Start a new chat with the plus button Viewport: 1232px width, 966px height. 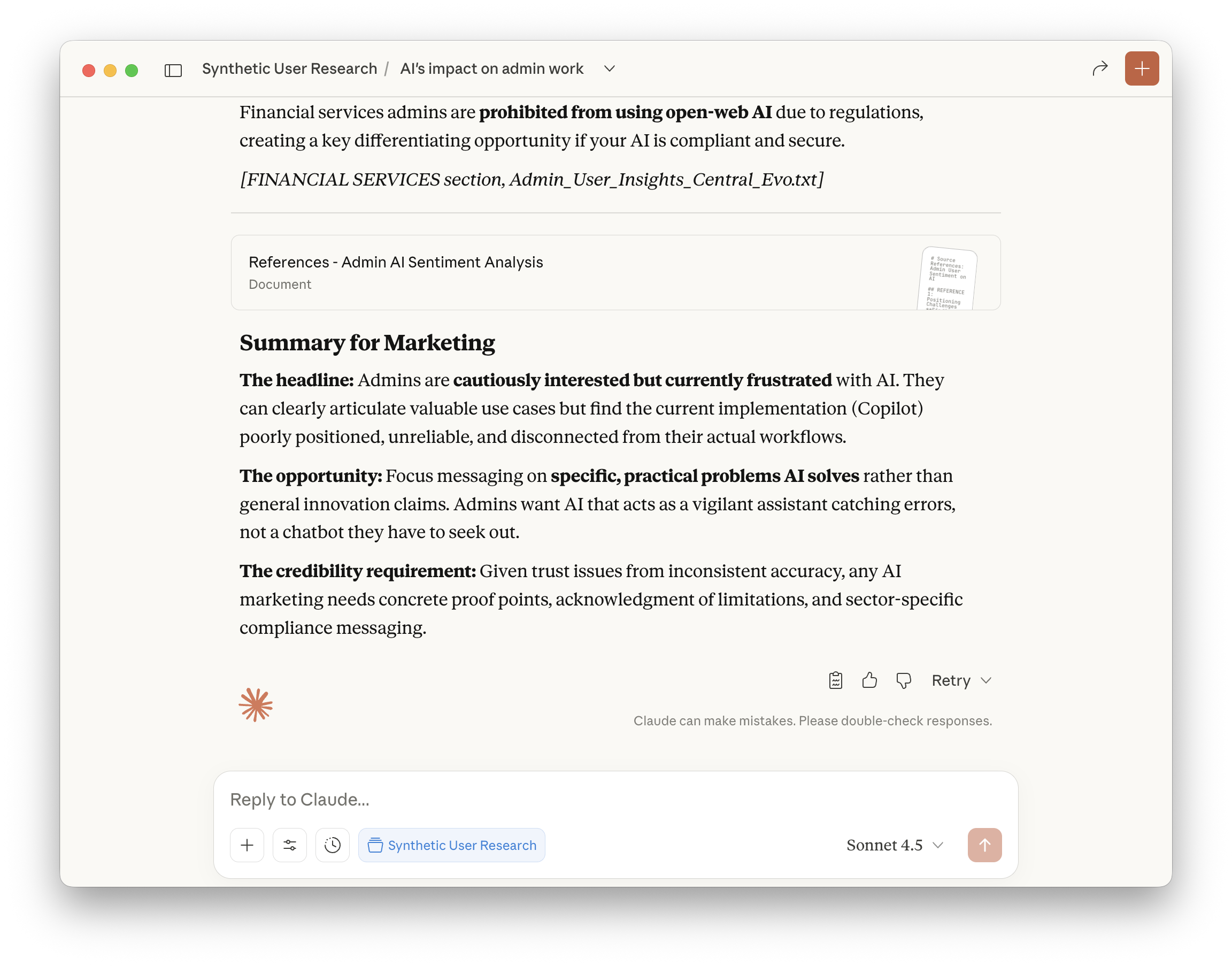click(x=1142, y=68)
